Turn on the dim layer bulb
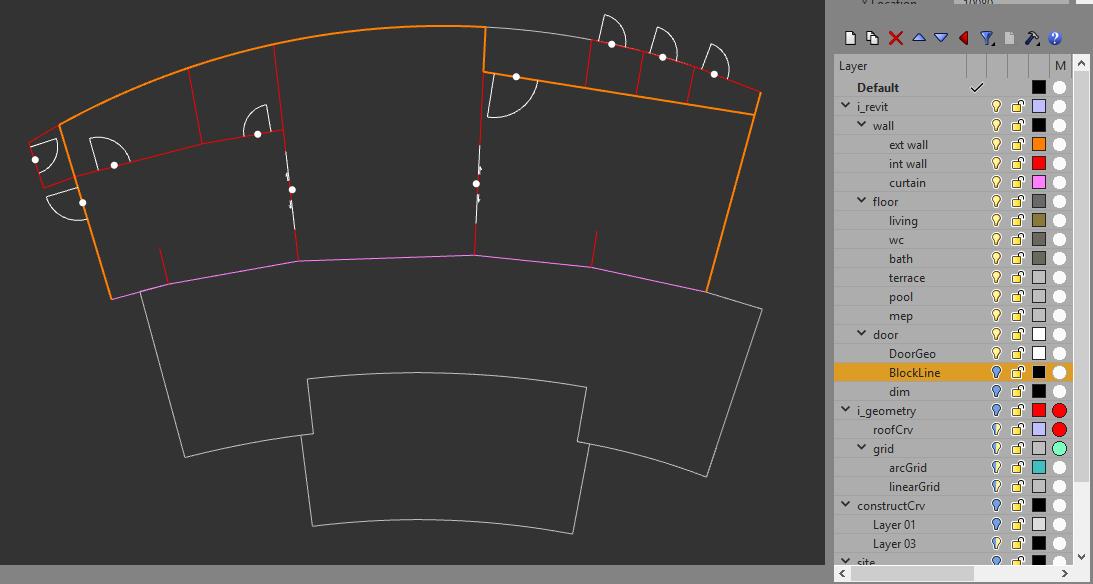1093x584 pixels. 997,392
